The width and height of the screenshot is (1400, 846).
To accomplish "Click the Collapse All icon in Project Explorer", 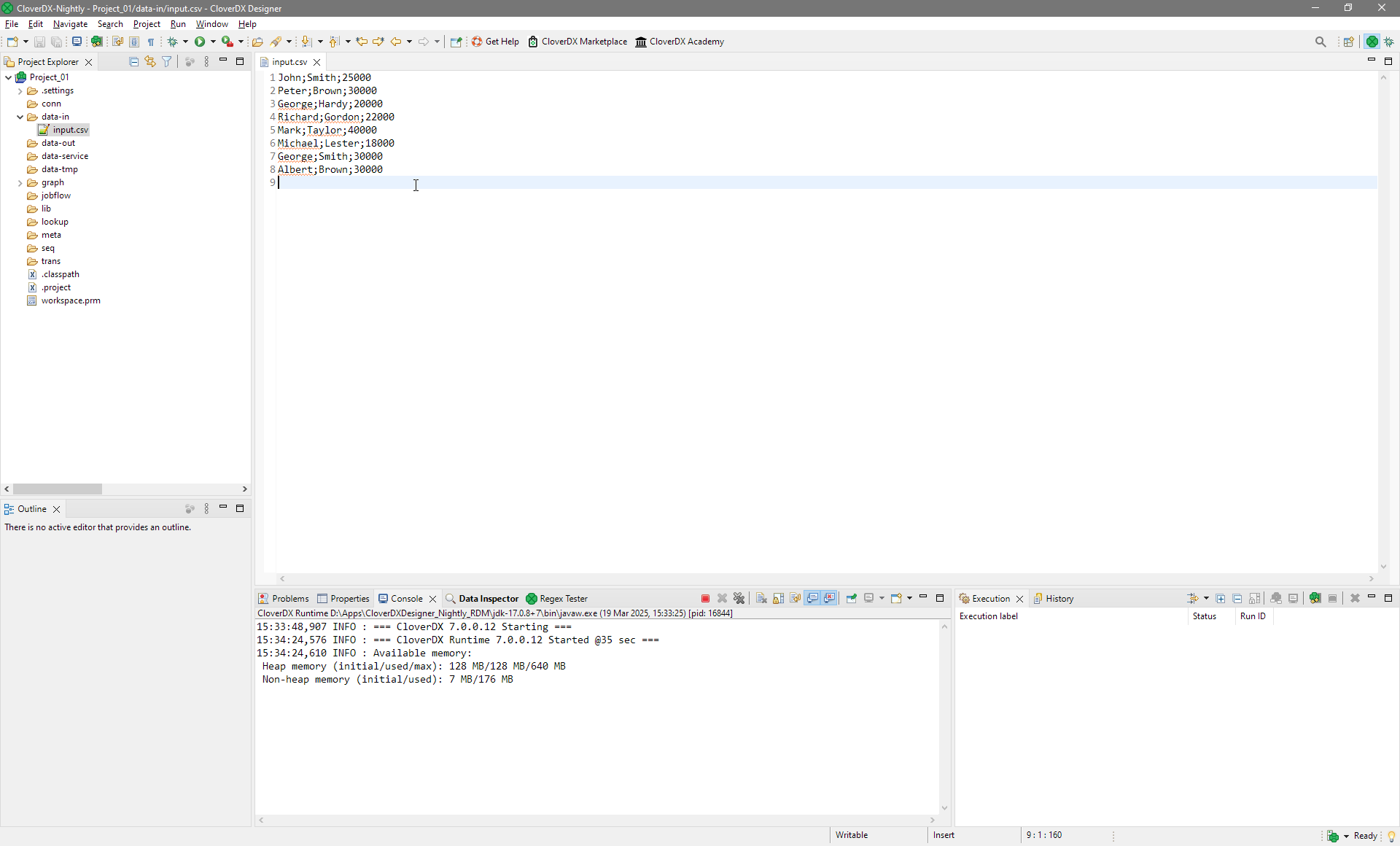I will coord(133,62).
